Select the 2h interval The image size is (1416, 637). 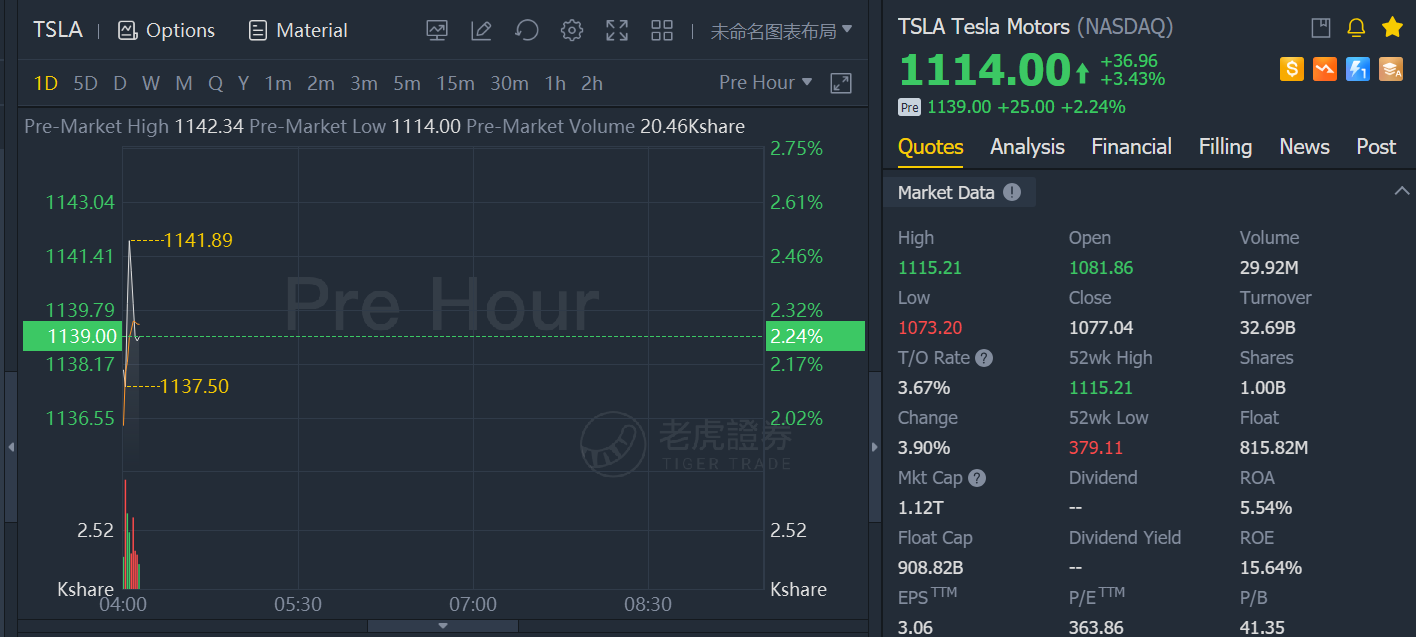(592, 83)
